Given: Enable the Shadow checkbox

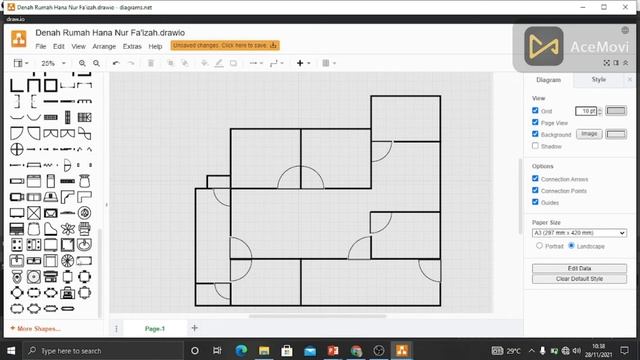Looking at the screenshot, I should [535, 145].
